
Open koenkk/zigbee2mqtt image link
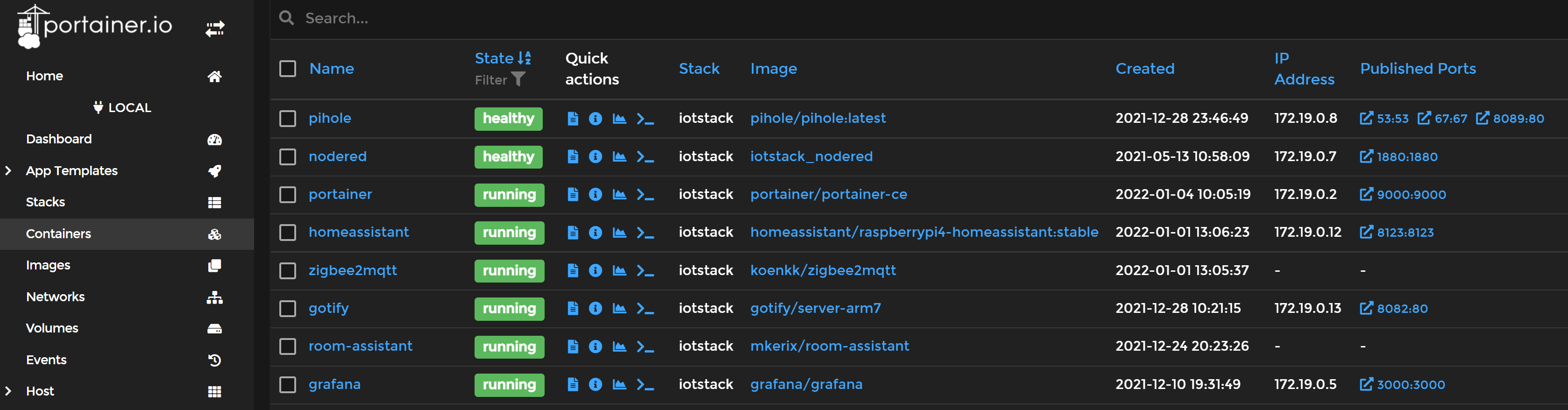tap(823, 271)
